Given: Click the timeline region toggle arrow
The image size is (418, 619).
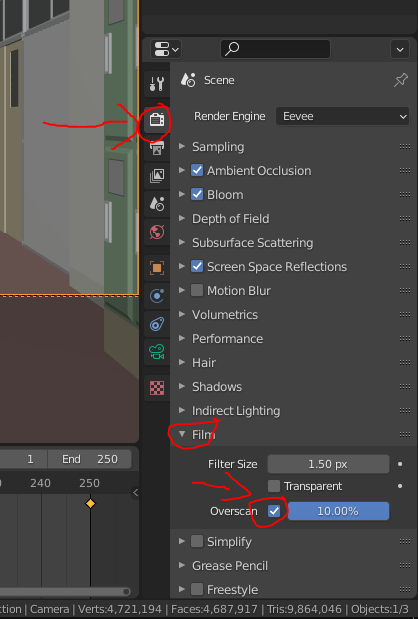Looking at the screenshot, I should [x=135, y=492].
